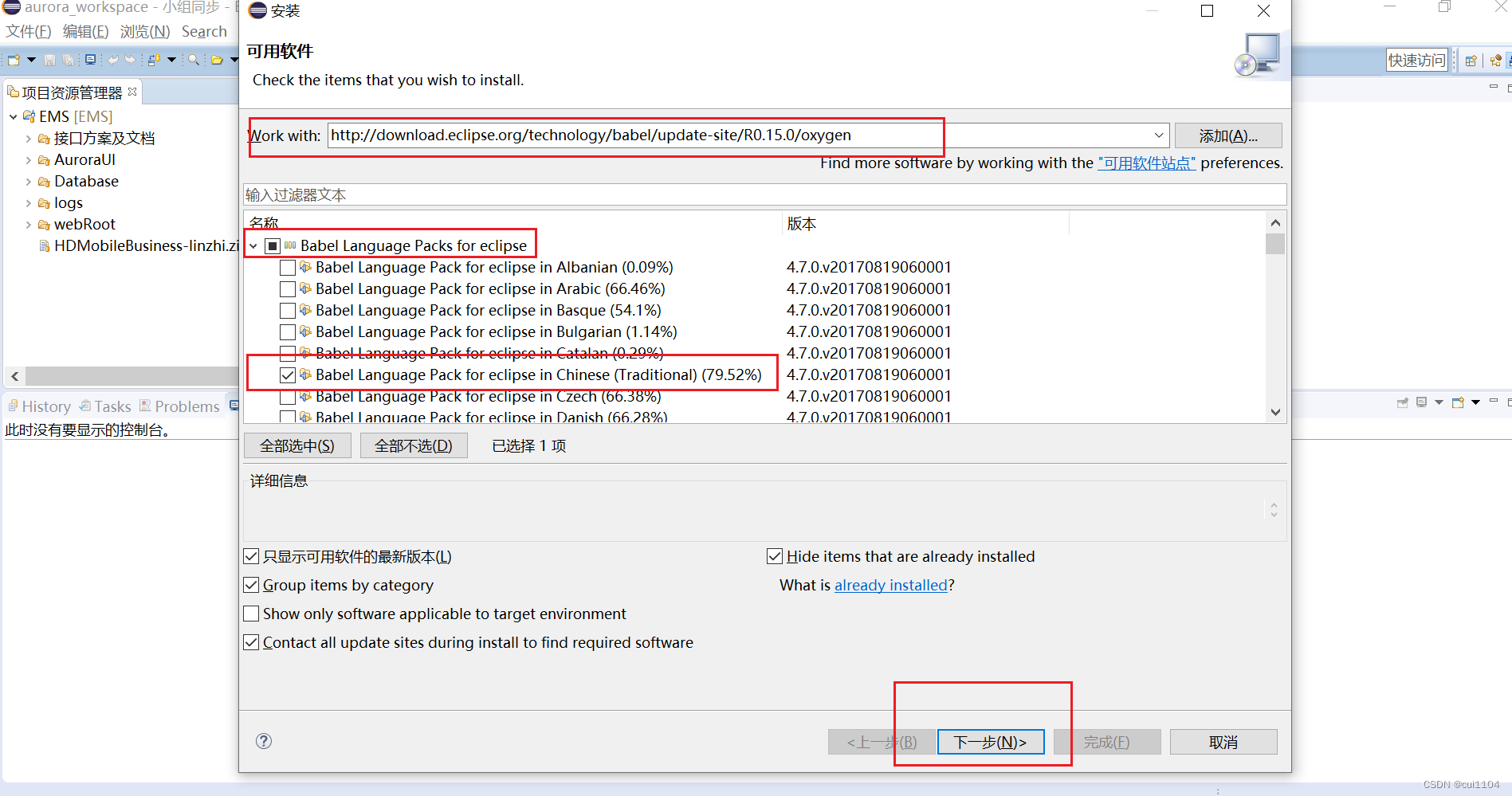The height and width of the screenshot is (796, 1512).
Task: Click the HDMobileBusiness-linzhi zip file icon
Action: (x=45, y=246)
